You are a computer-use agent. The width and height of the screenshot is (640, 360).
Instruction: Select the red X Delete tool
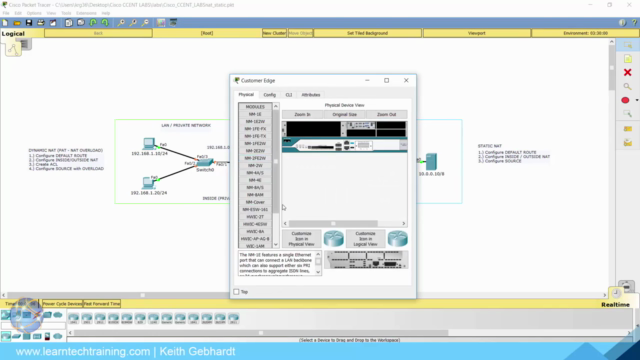click(627, 73)
